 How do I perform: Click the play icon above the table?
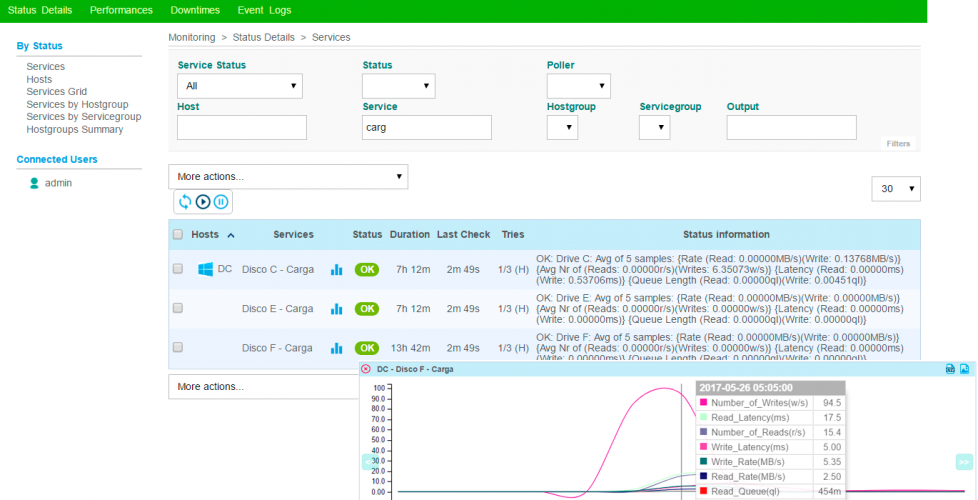(x=203, y=201)
